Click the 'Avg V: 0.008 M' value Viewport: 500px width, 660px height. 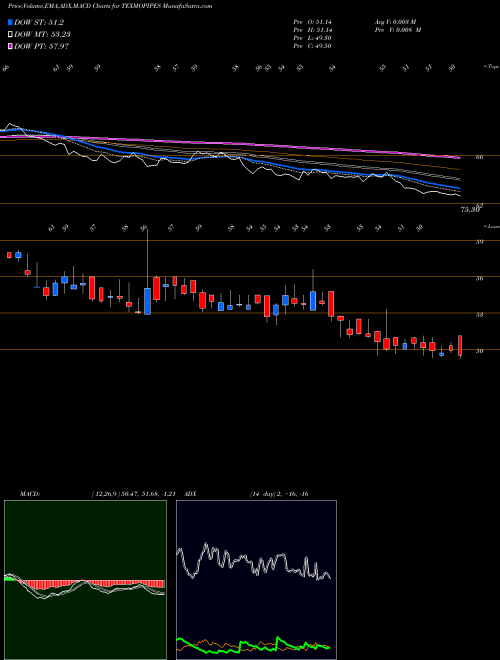point(395,22)
